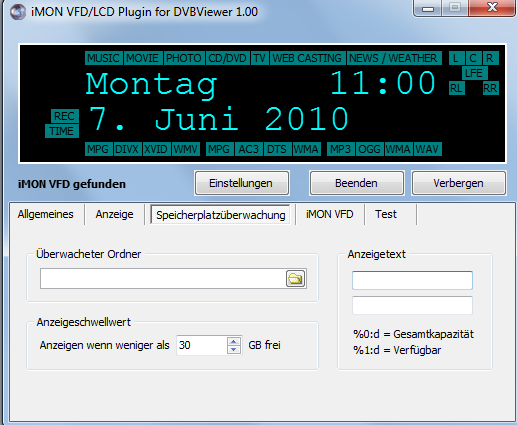The height and width of the screenshot is (425, 517).
Task: Browse for folder using the folder icon
Action: click(296, 278)
